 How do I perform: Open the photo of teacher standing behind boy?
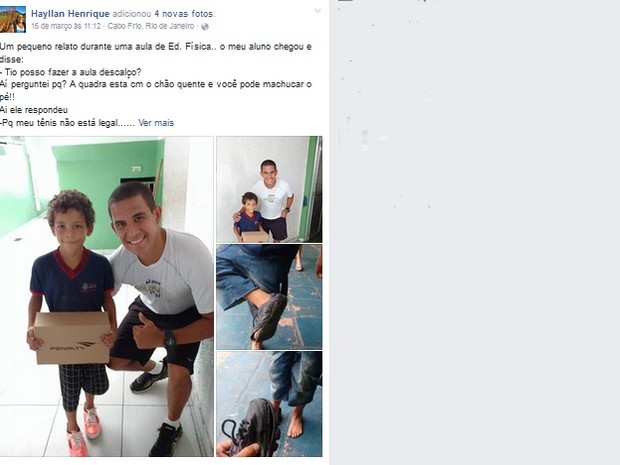tap(269, 189)
